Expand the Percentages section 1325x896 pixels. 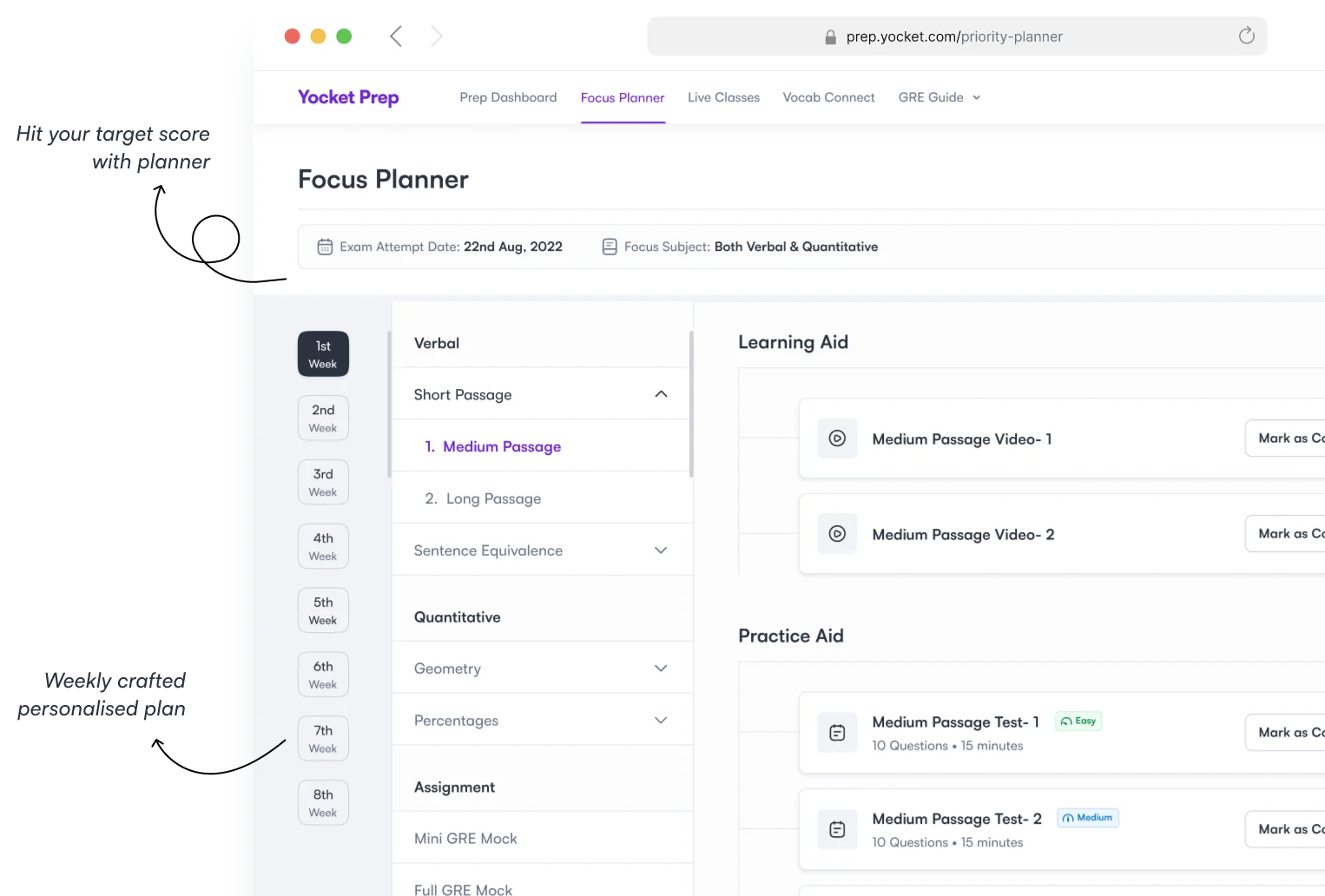pyautogui.click(x=661, y=721)
